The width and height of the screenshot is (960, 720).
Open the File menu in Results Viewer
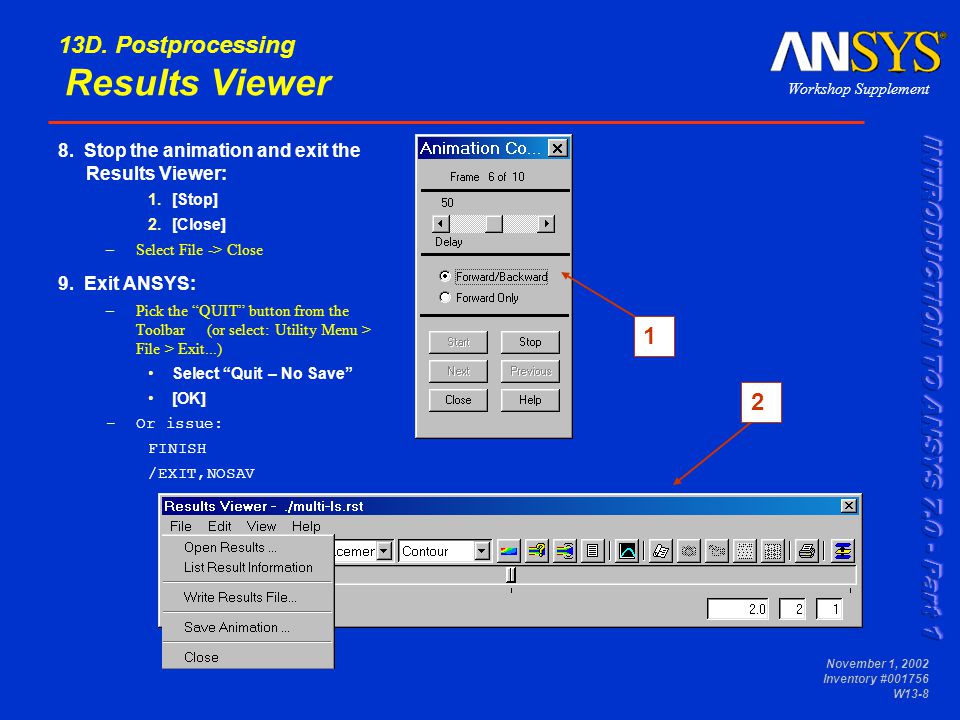(181, 527)
